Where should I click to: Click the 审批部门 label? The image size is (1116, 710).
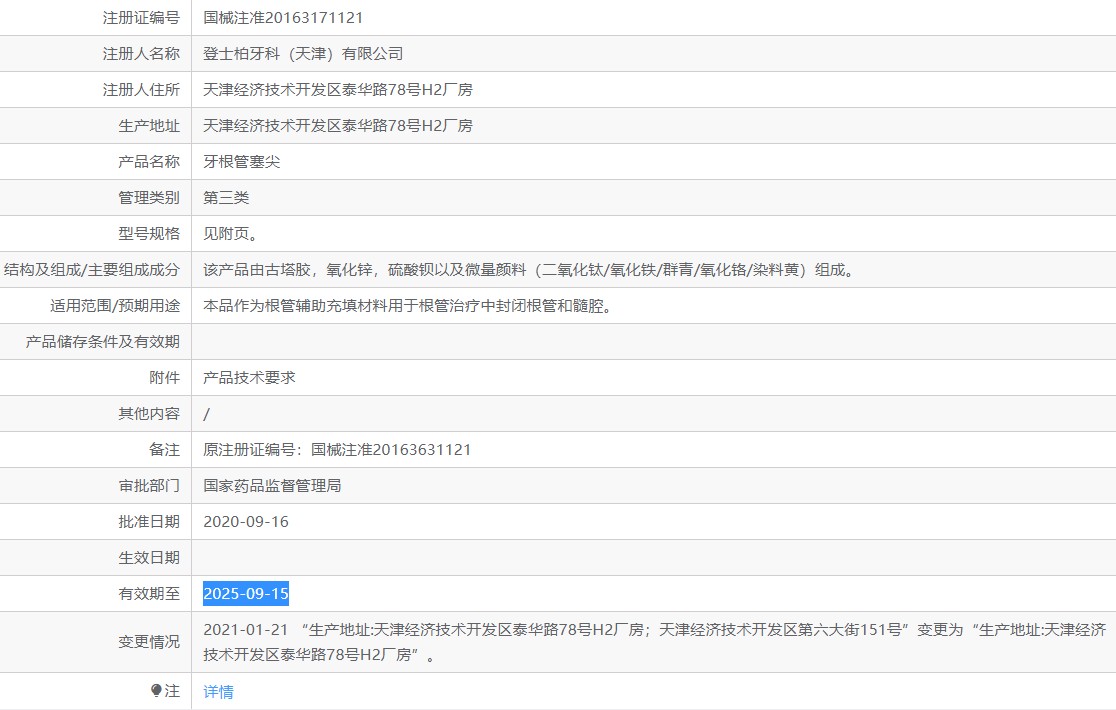149,486
